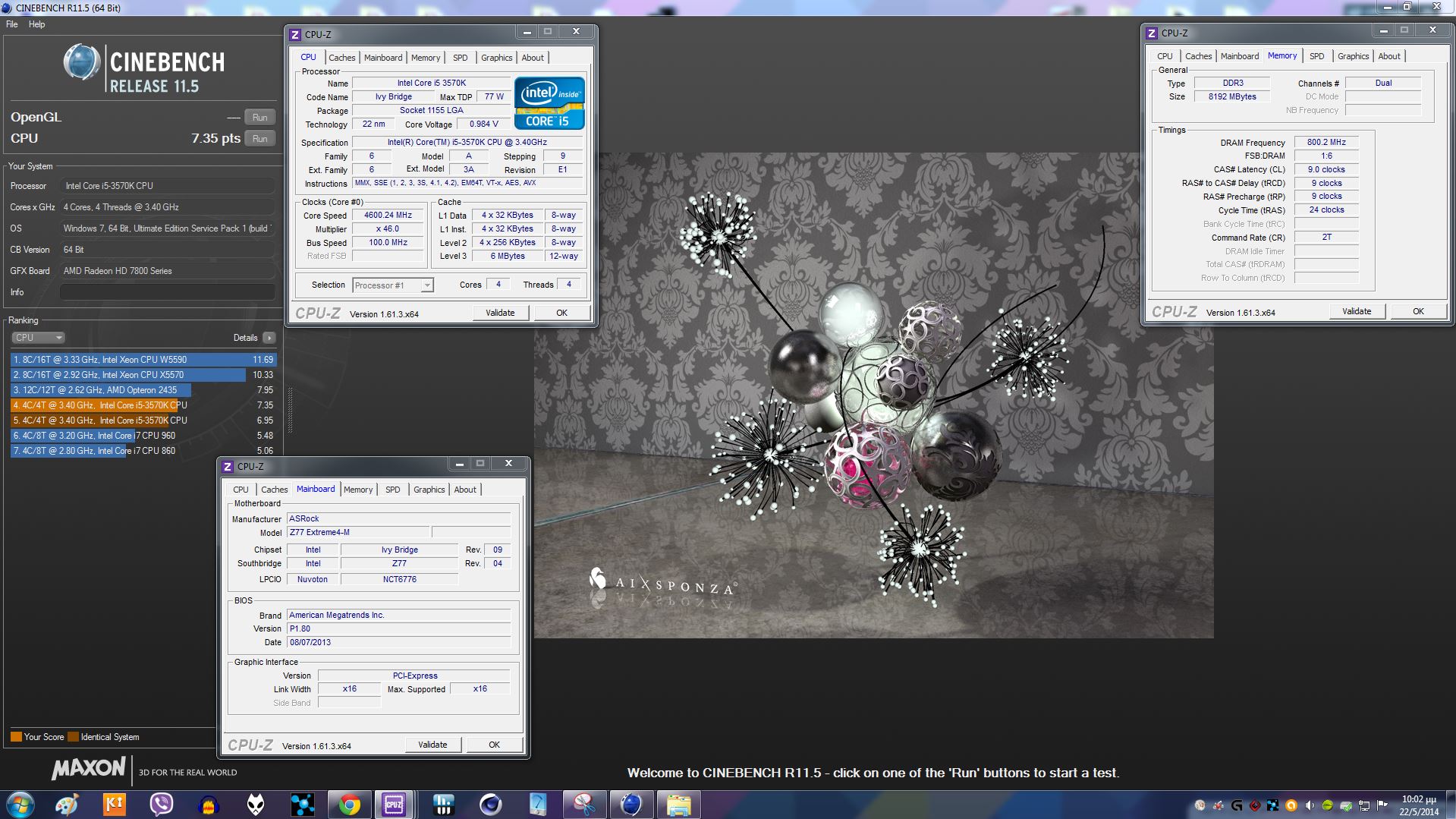Click the Core Speed value 4600.24 MHz

[388, 216]
